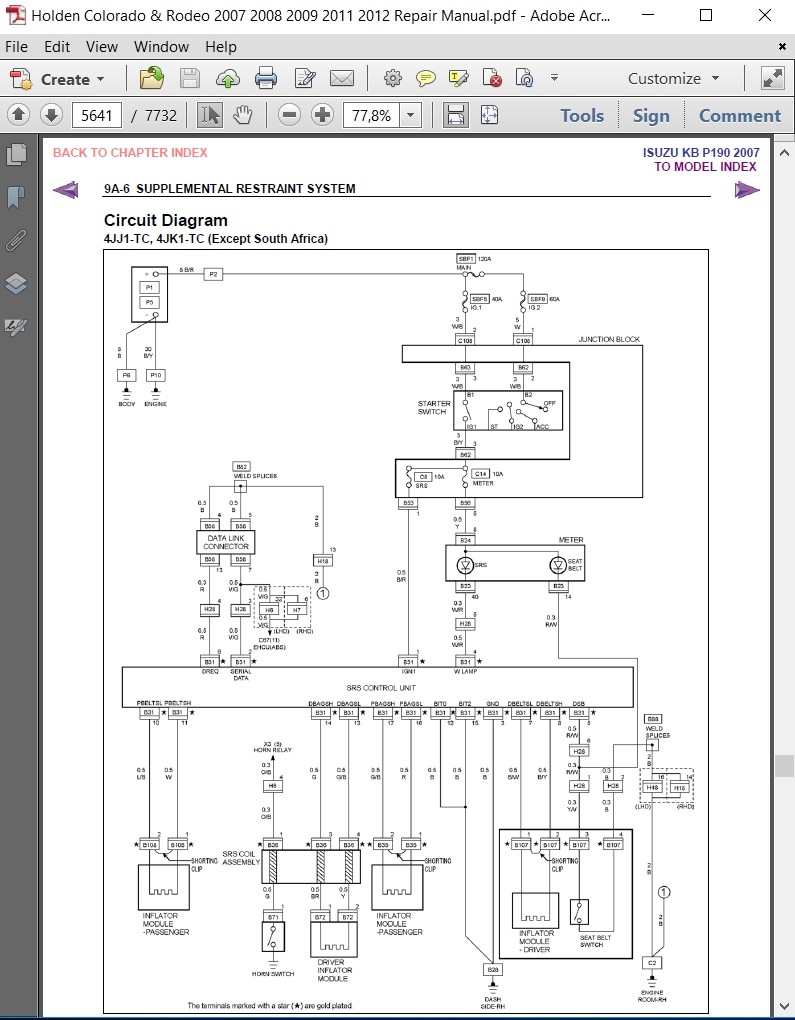Screen dimensions: 795x1020
Task: Open the Bookmarks panel in the sidebar
Action: [15, 197]
